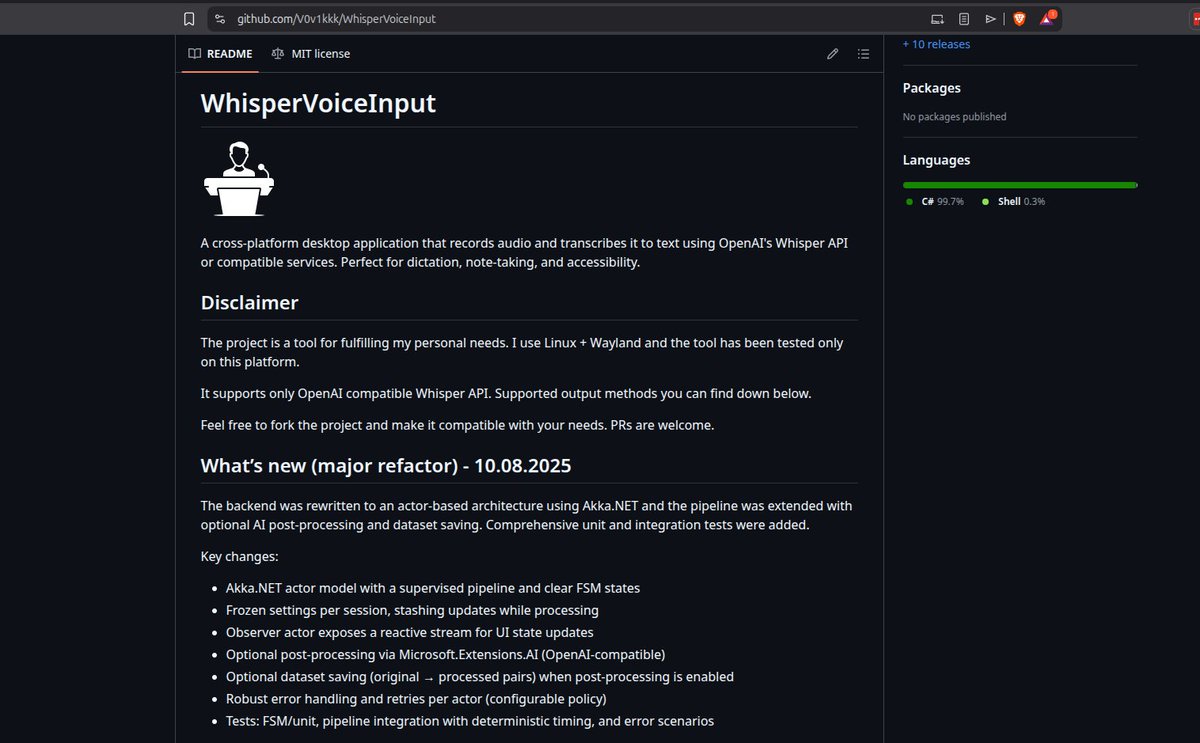Click 'The project is a tool' paragraph

(x=522, y=352)
